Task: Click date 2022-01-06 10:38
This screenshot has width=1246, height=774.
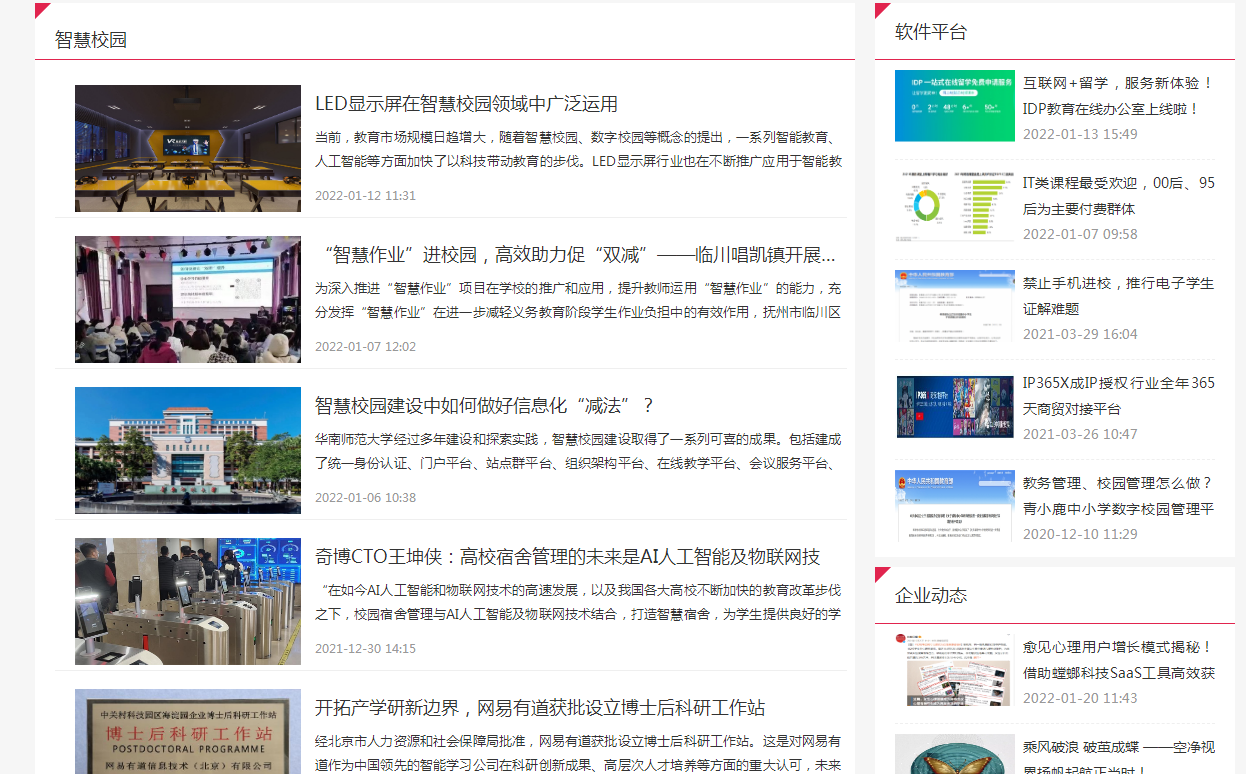Action: [x=365, y=498]
